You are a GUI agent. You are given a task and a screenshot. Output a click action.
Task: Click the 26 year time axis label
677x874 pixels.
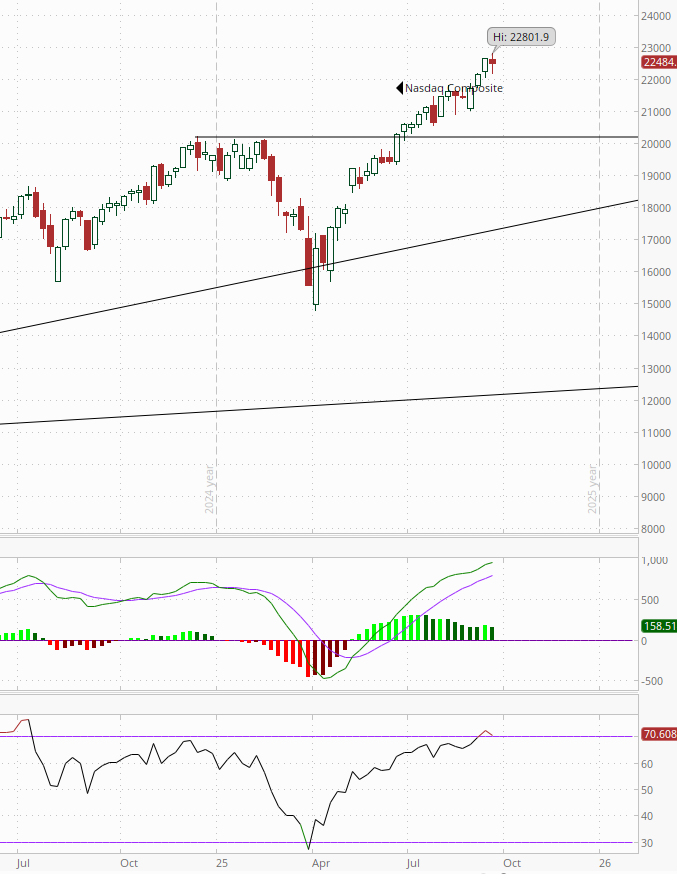coord(605,863)
